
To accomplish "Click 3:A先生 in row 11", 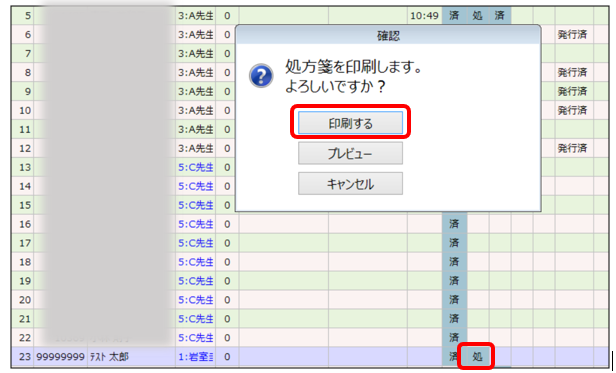I will [195, 129].
